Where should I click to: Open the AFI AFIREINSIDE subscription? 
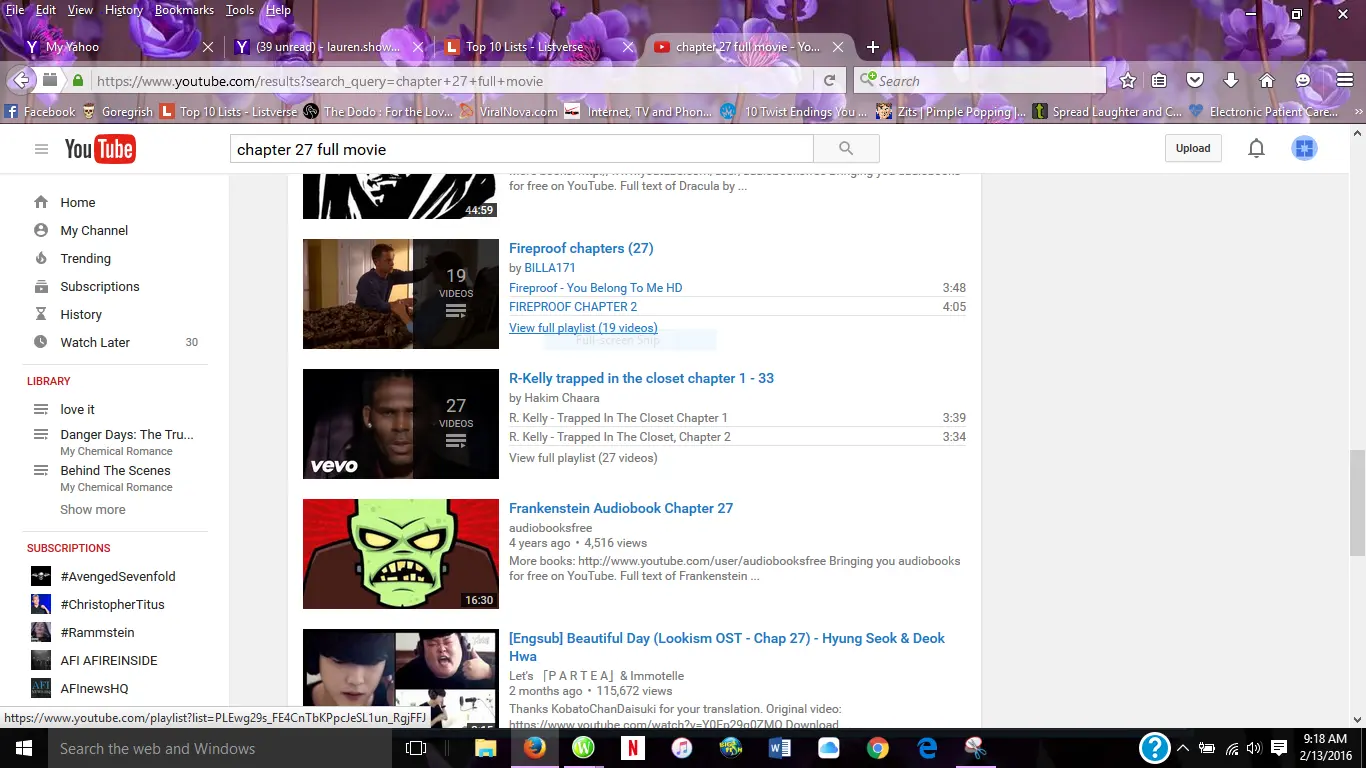(108, 660)
